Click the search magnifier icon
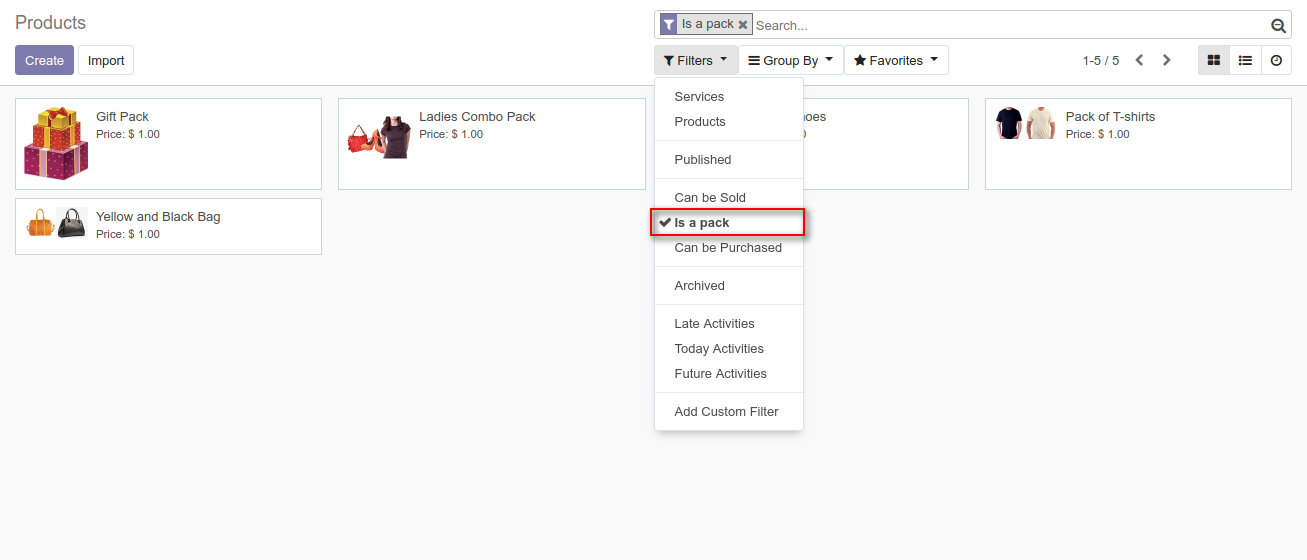Image resolution: width=1307 pixels, height=560 pixels. [1277, 26]
